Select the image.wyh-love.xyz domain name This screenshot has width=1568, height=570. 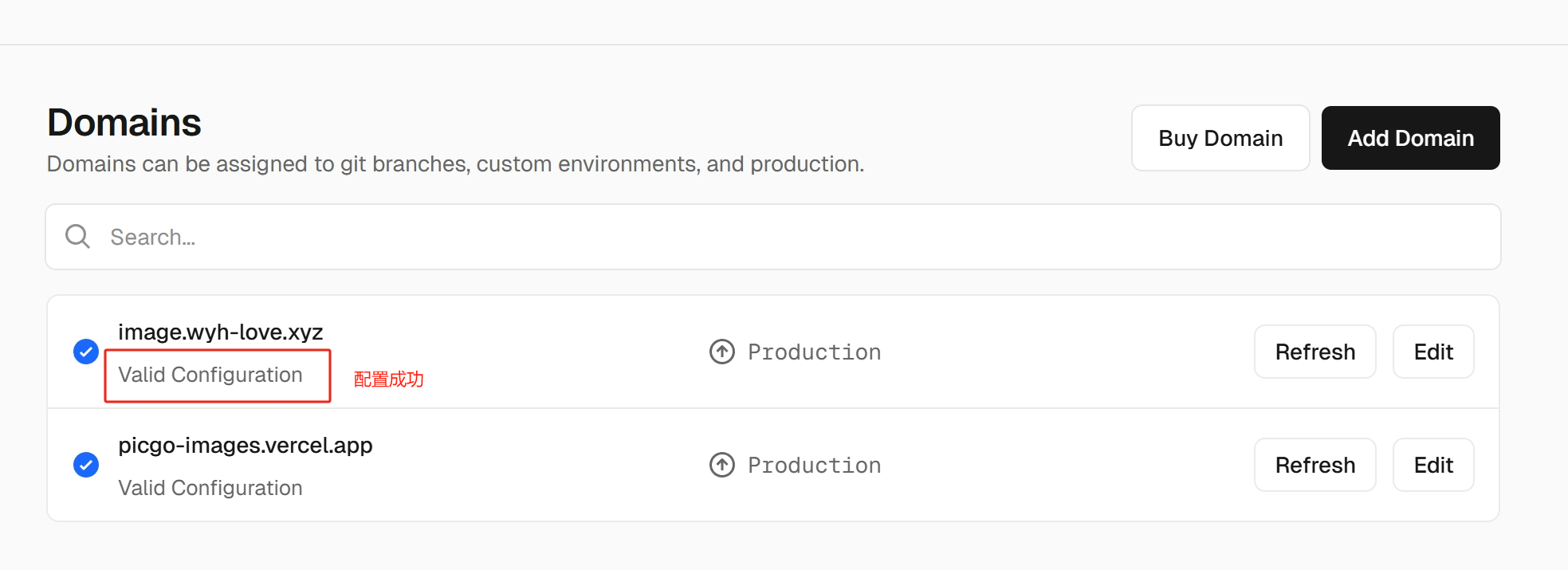[221, 332]
